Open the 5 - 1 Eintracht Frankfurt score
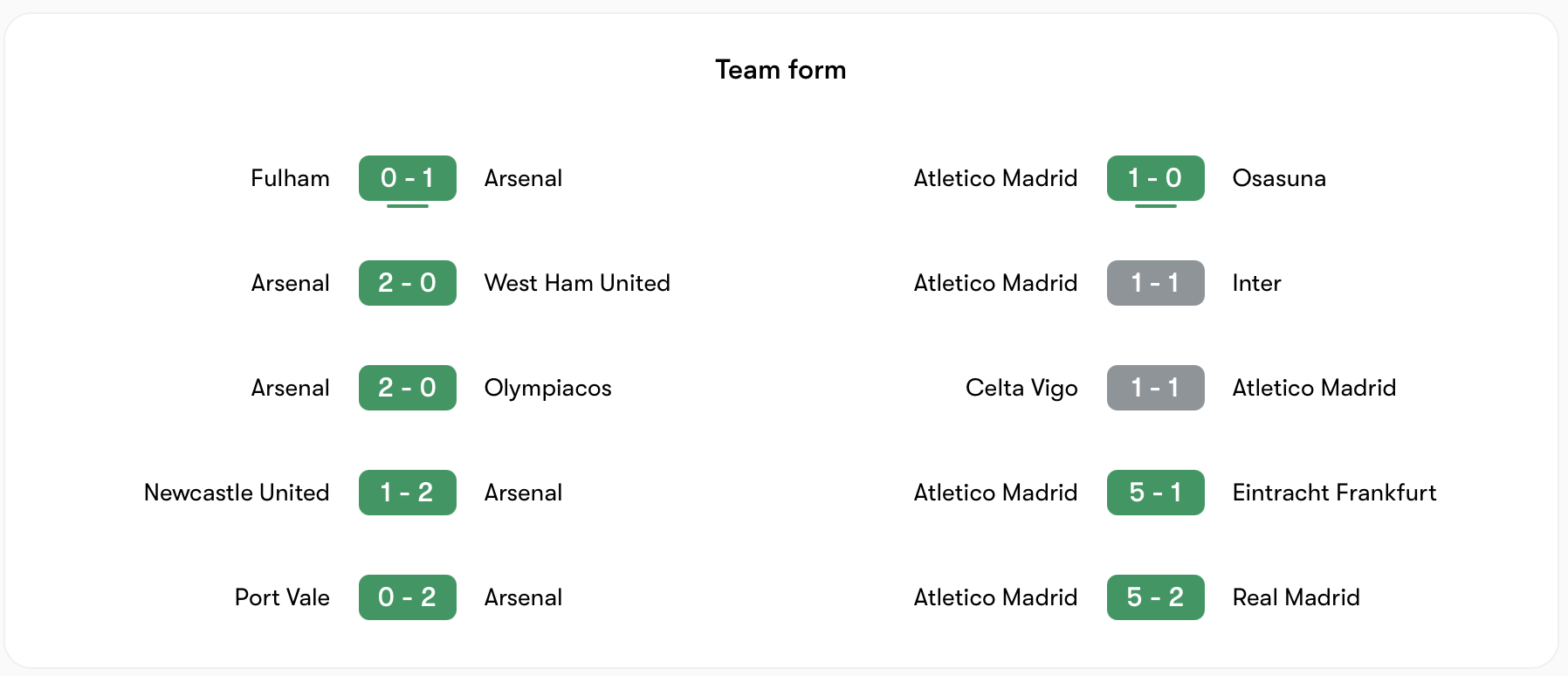The width and height of the screenshot is (1568, 676). tap(1155, 493)
